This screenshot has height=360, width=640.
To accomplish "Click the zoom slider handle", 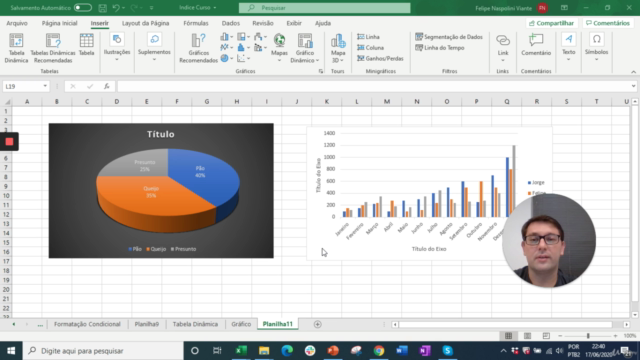I will (x=588, y=336).
